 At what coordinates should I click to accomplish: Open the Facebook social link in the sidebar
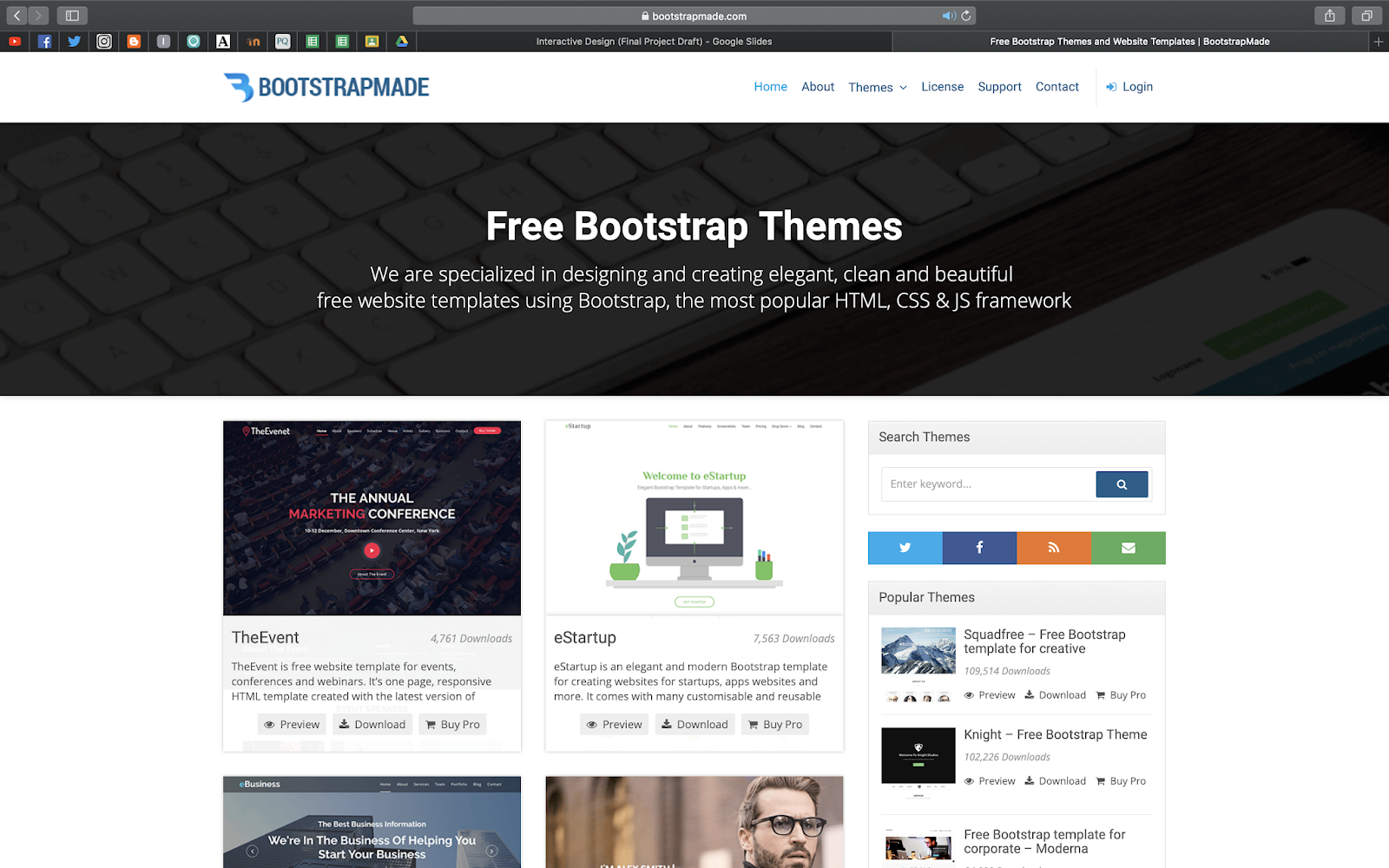[x=979, y=548]
